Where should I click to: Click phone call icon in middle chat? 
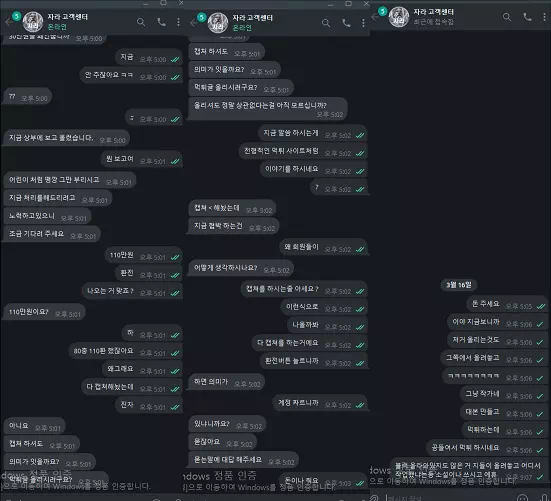point(346,23)
